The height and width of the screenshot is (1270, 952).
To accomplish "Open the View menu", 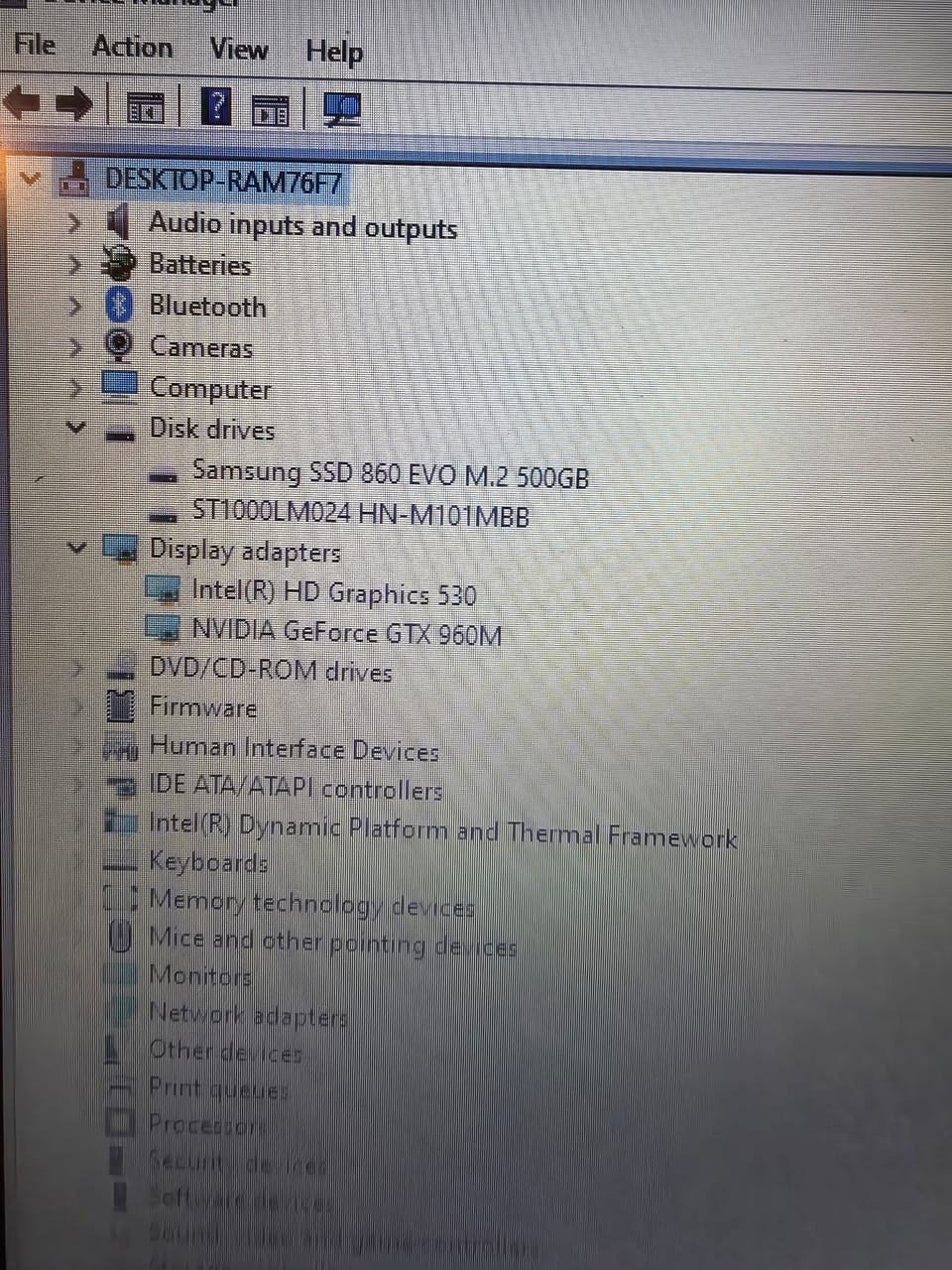I will (238, 49).
